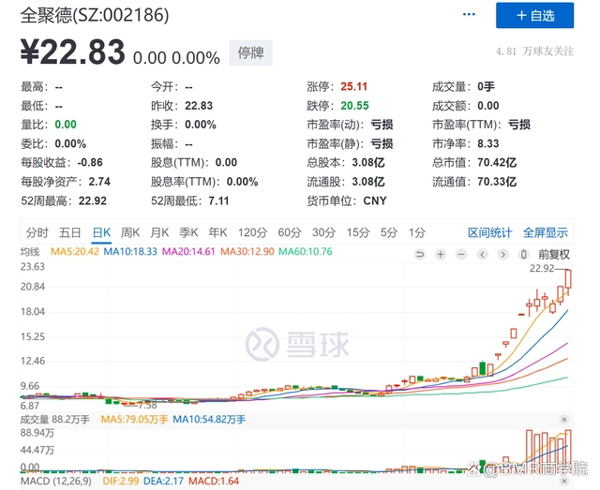Switch to the 120分 interval tab
Image resolution: width=600 pixels, height=490 pixels.
click(x=252, y=233)
